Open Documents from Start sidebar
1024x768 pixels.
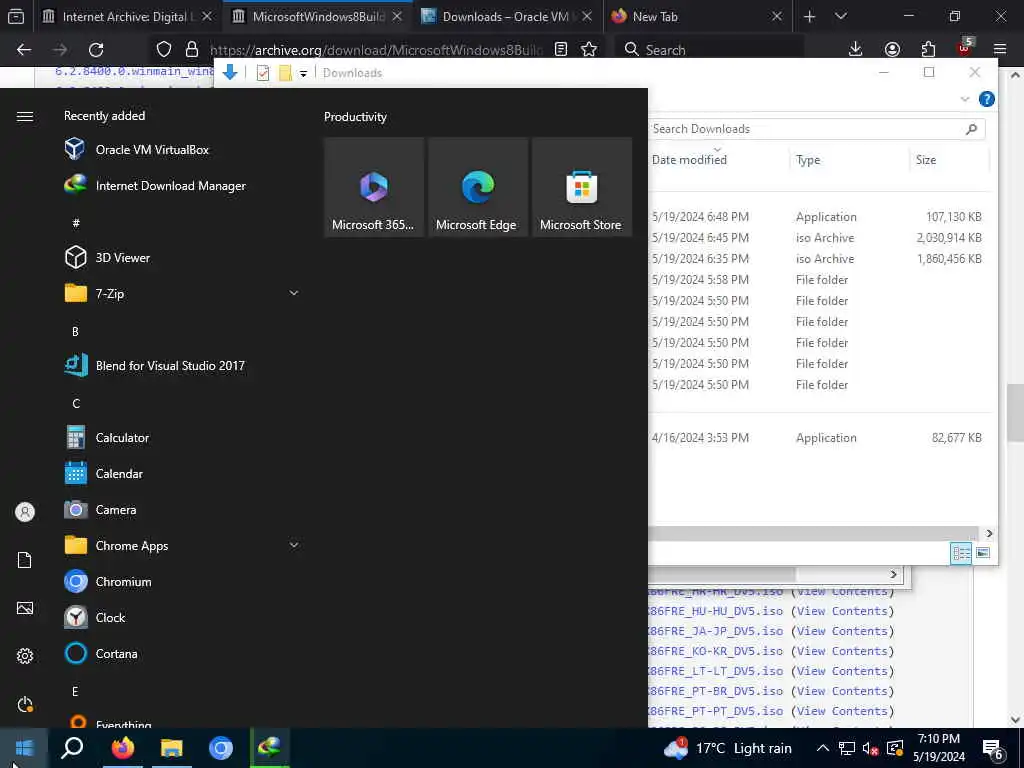click(x=25, y=560)
